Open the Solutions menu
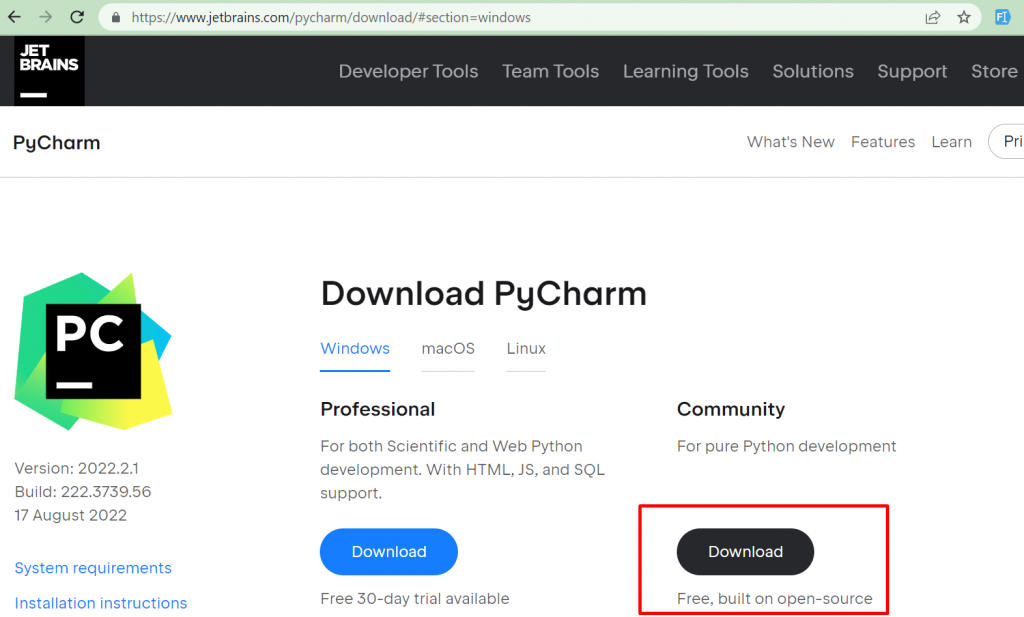 pos(812,71)
